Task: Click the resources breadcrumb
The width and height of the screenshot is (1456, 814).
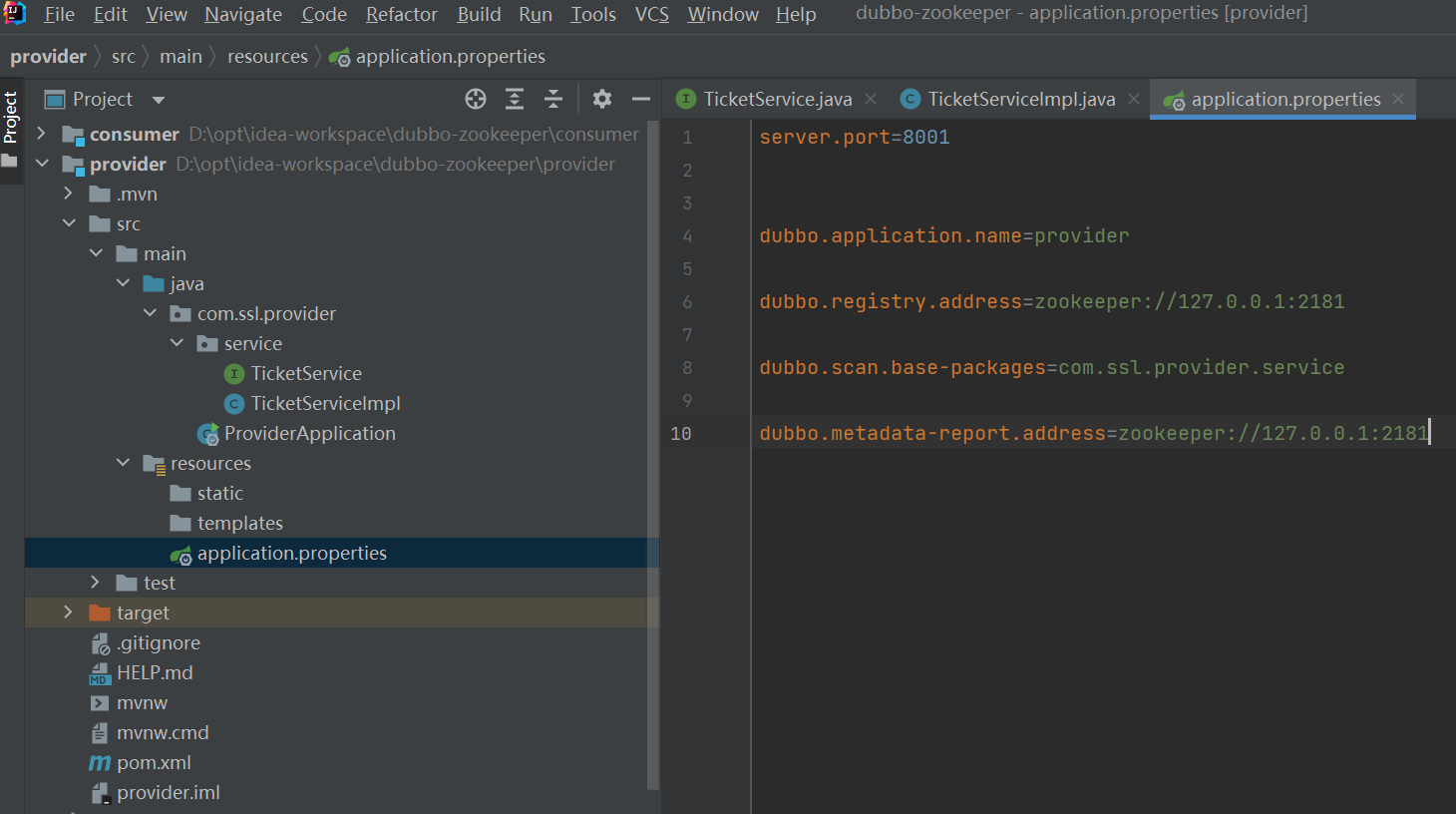Action: click(x=267, y=57)
